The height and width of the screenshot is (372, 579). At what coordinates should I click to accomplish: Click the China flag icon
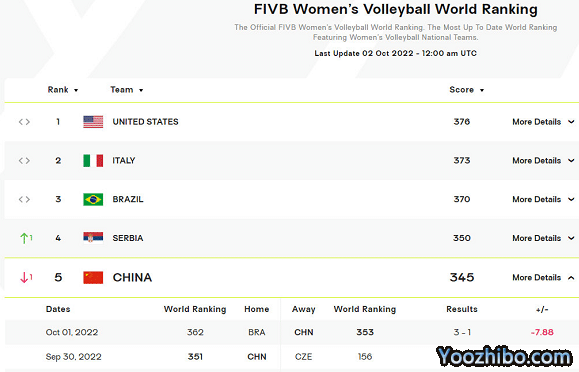[93, 277]
